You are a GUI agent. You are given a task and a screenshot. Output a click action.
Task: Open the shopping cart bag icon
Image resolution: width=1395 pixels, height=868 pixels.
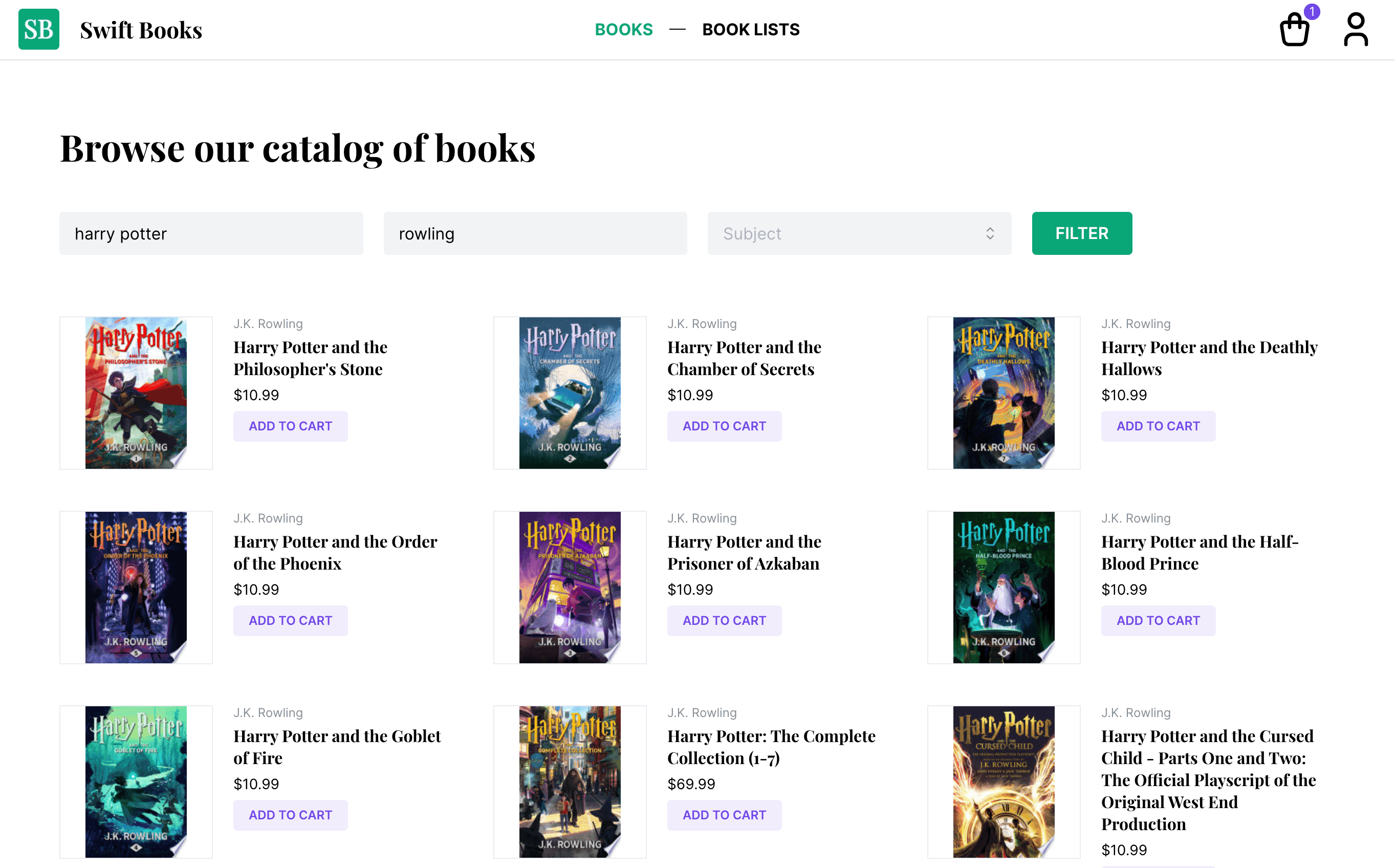[x=1294, y=29]
